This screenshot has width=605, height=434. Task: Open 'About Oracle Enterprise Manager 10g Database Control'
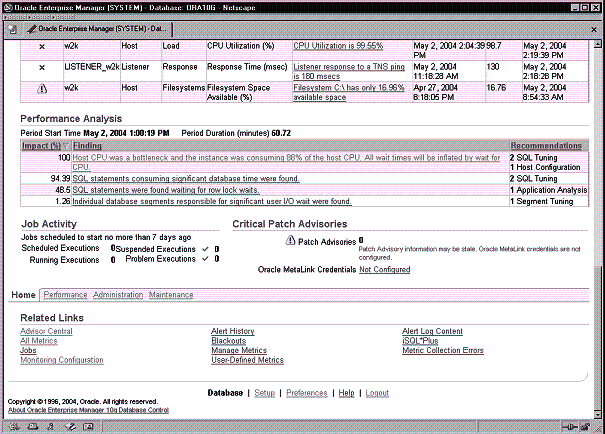[x=88, y=410]
